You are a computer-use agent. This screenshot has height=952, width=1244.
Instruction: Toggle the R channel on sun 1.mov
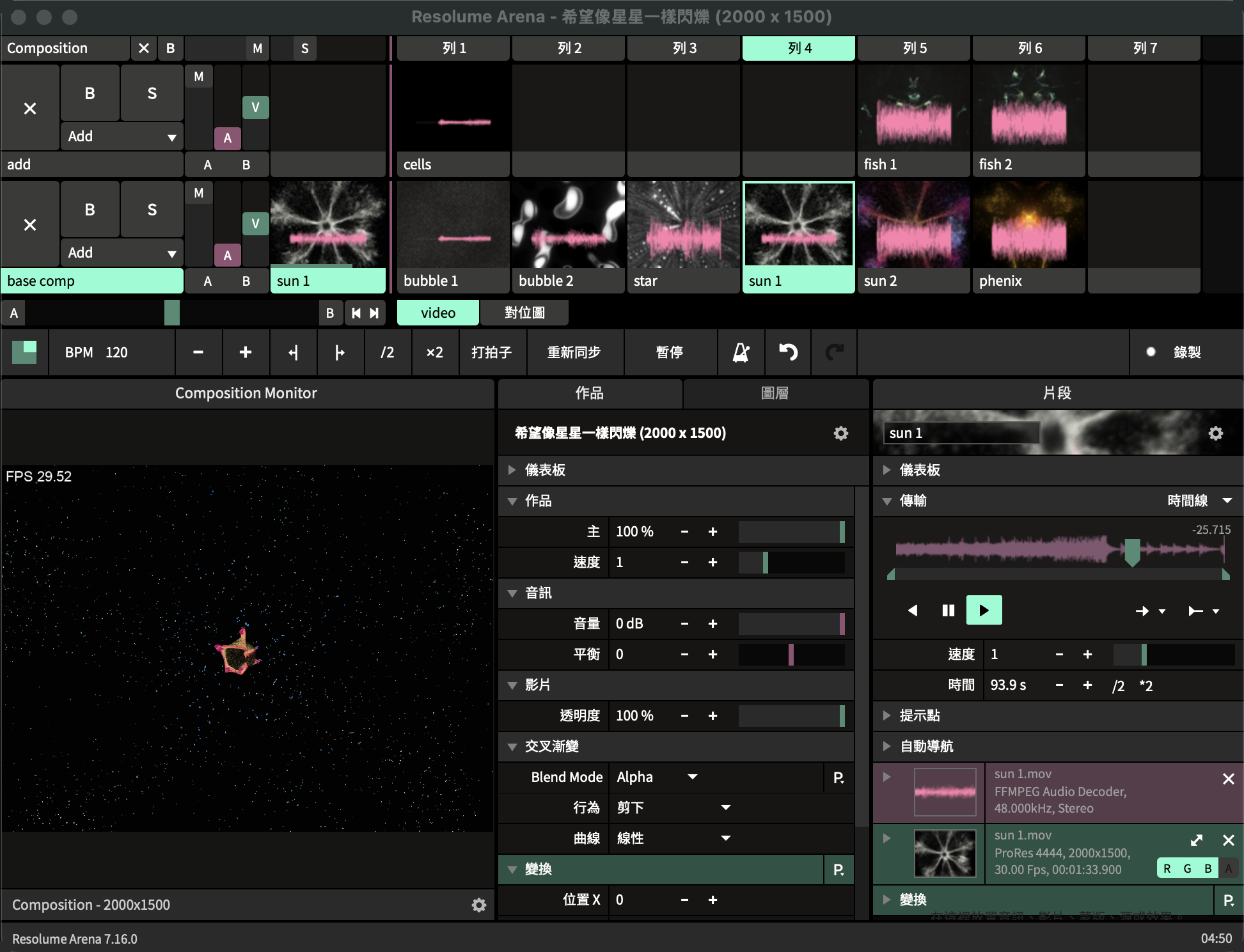click(1167, 868)
